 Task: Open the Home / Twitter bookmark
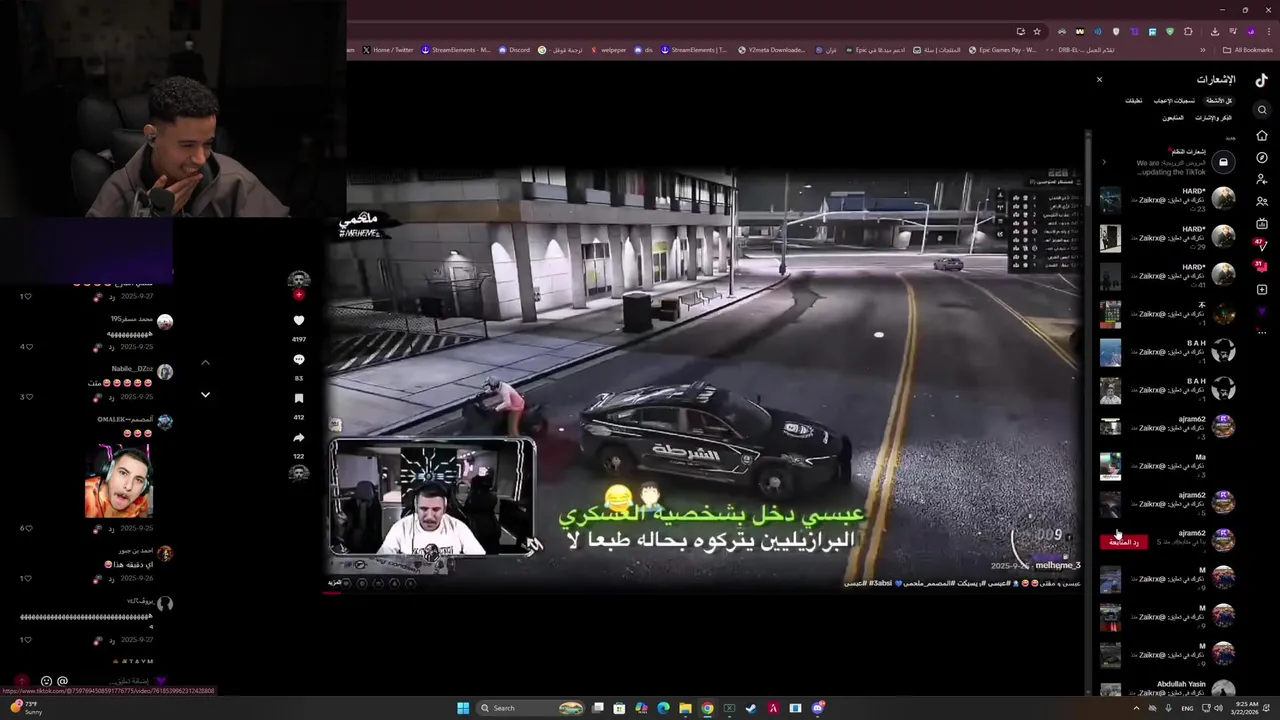[387, 50]
